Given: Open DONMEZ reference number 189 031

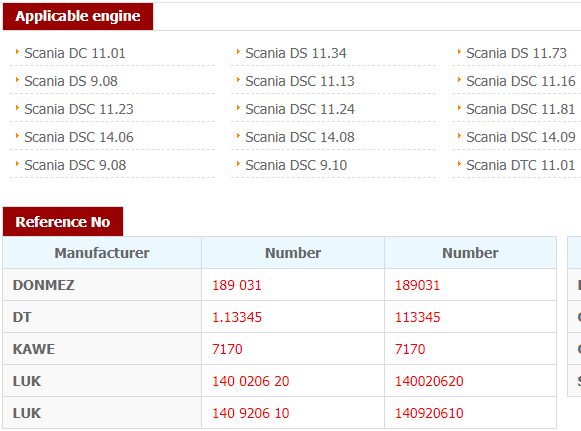Looking at the screenshot, I should [237, 285].
